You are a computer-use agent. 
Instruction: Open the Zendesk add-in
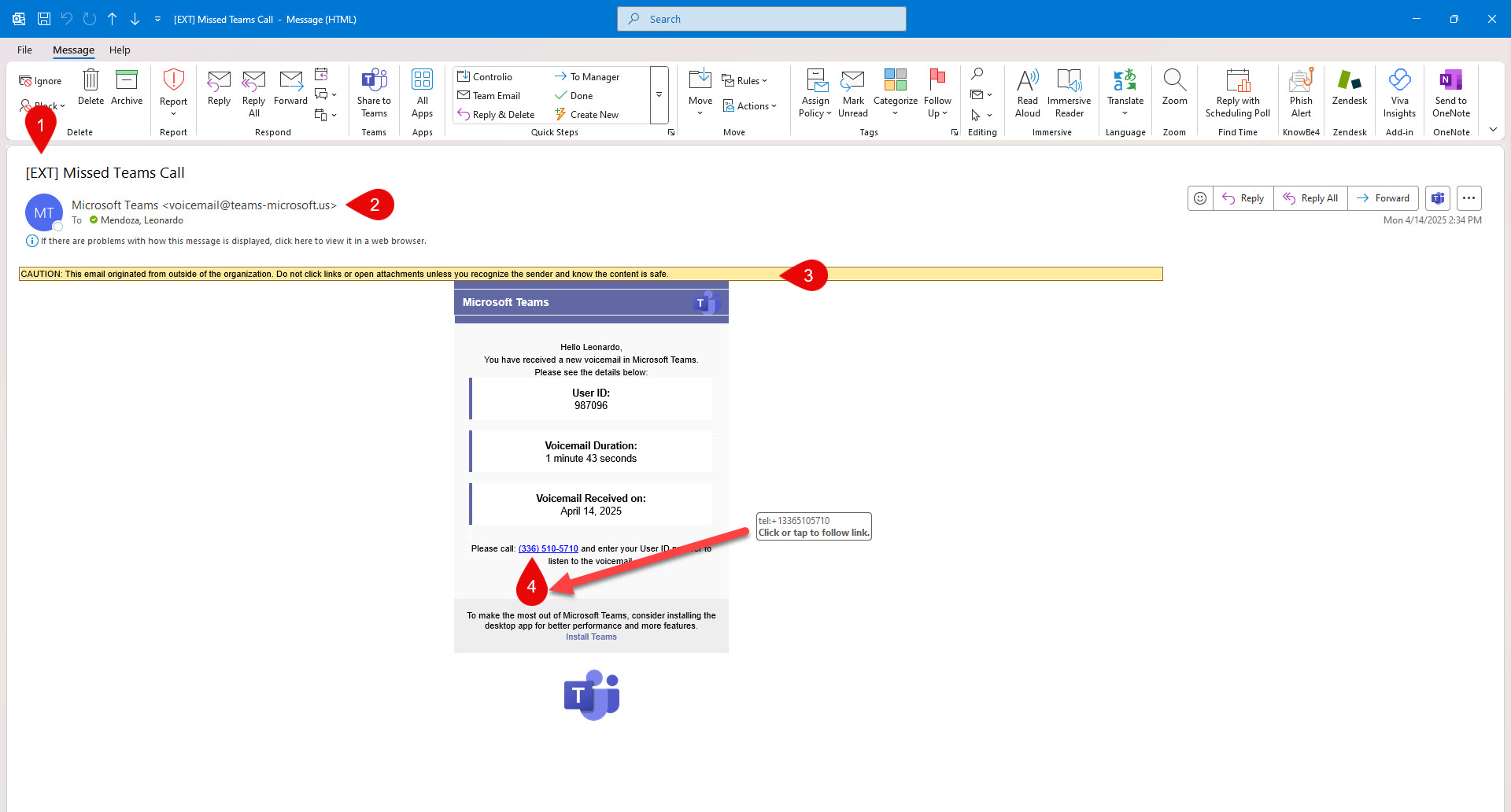1349,88
